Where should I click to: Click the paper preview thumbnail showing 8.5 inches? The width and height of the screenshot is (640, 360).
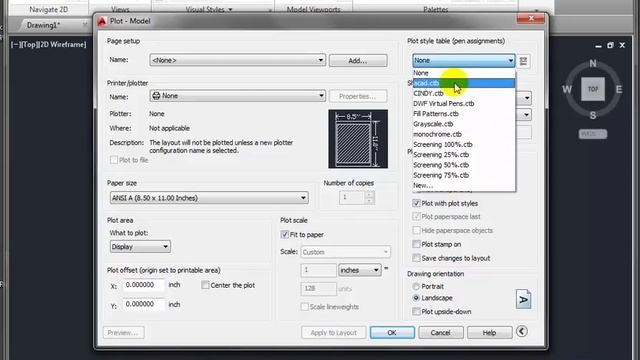point(358,139)
